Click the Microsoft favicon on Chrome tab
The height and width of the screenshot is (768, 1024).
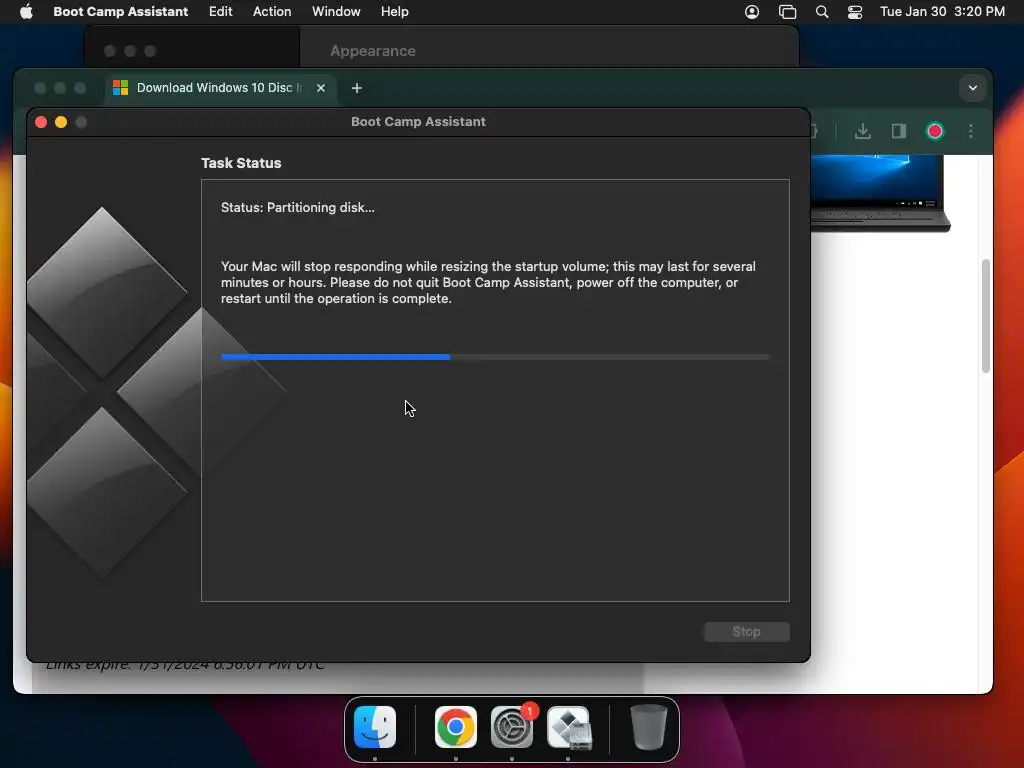[121, 88]
